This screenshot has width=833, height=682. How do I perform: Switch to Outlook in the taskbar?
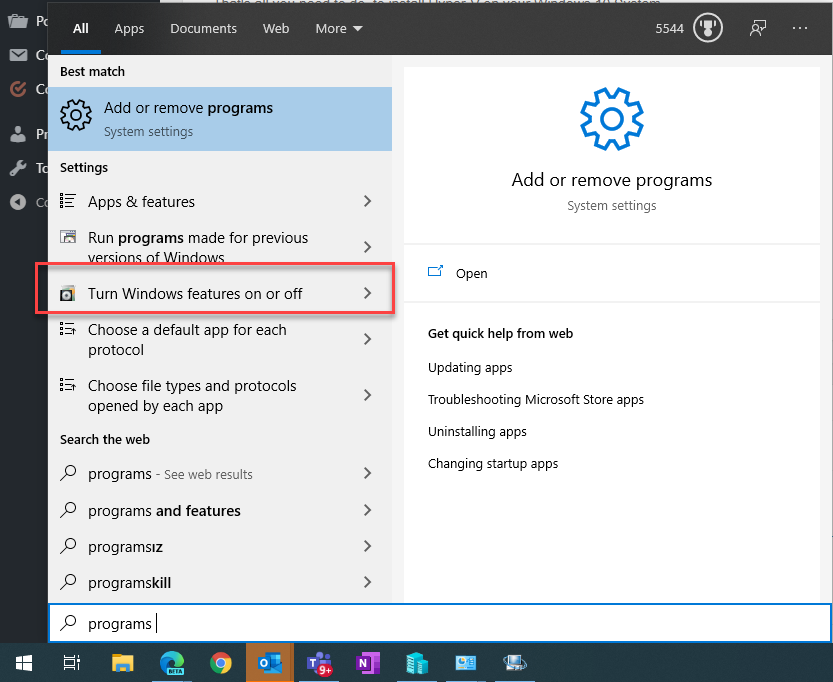tap(270, 663)
